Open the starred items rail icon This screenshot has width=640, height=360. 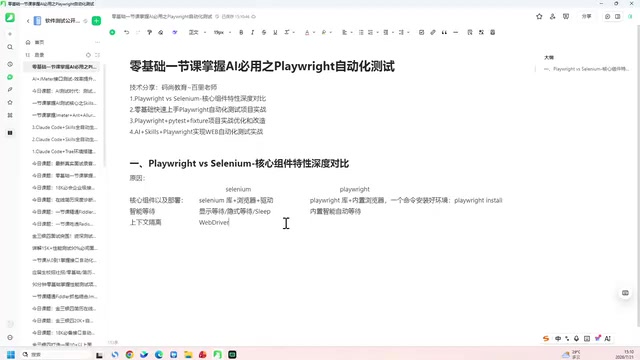pos(10,102)
